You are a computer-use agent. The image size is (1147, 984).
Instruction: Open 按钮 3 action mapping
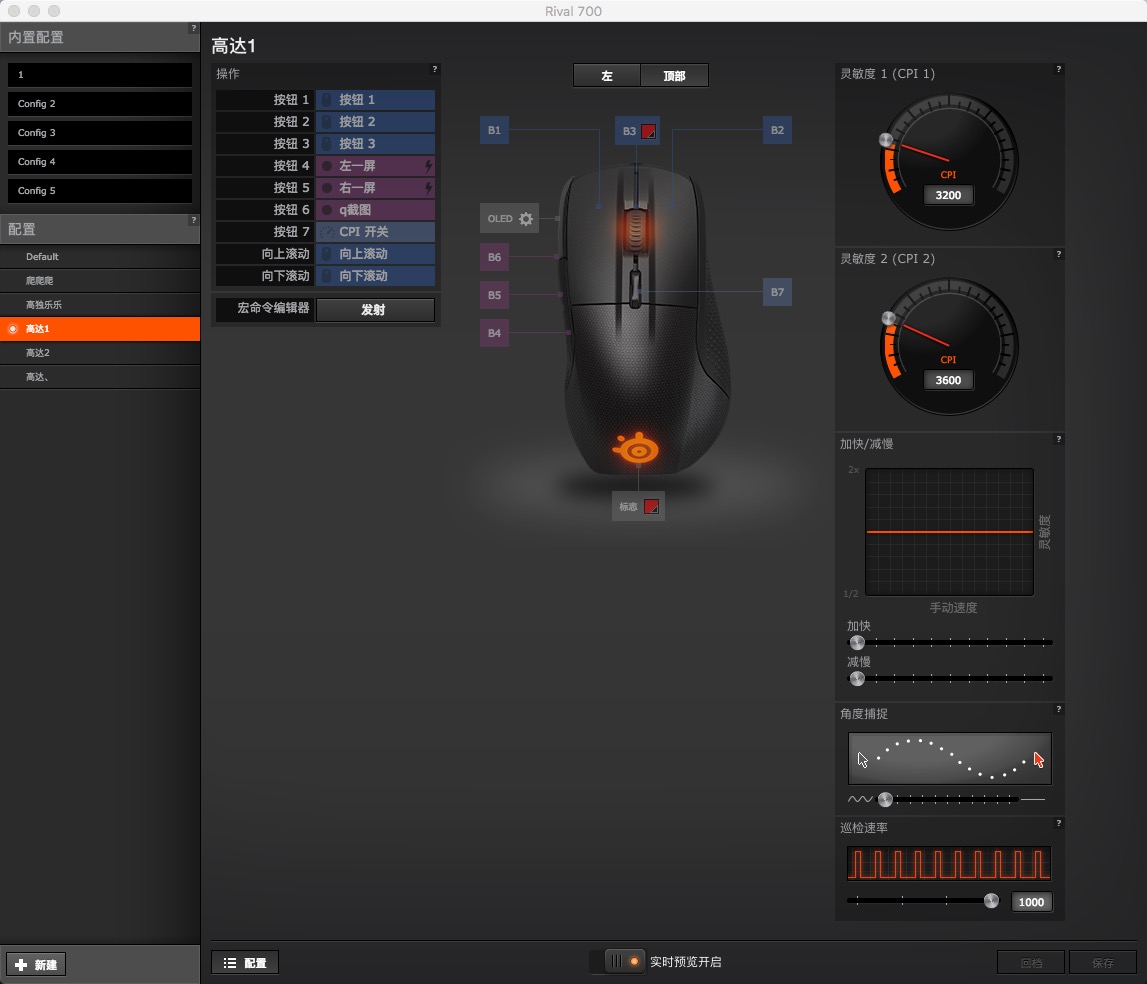[375, 143]
